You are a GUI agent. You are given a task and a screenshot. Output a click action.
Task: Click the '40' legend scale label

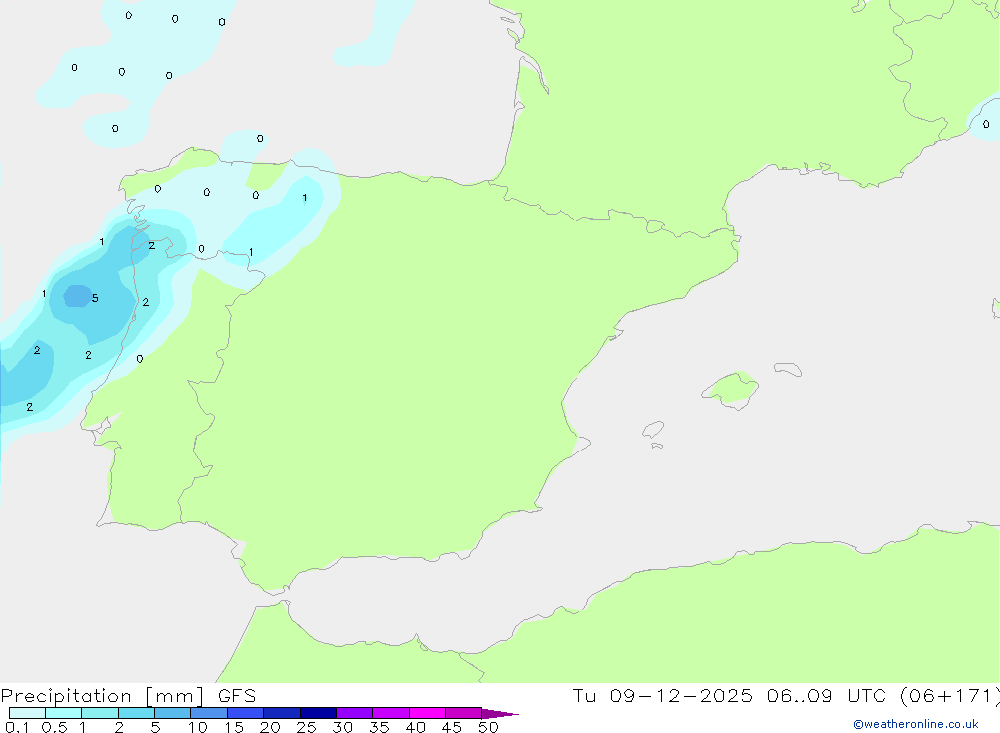pos(416,727)
